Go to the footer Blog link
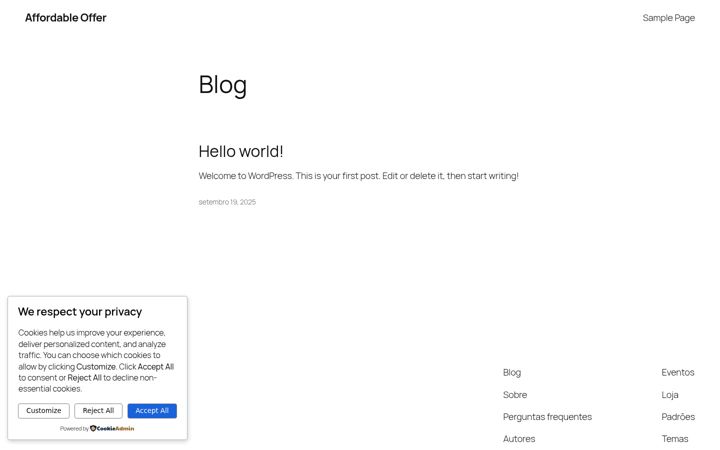Viewport: 720px width, 450px height. point(512,372)
